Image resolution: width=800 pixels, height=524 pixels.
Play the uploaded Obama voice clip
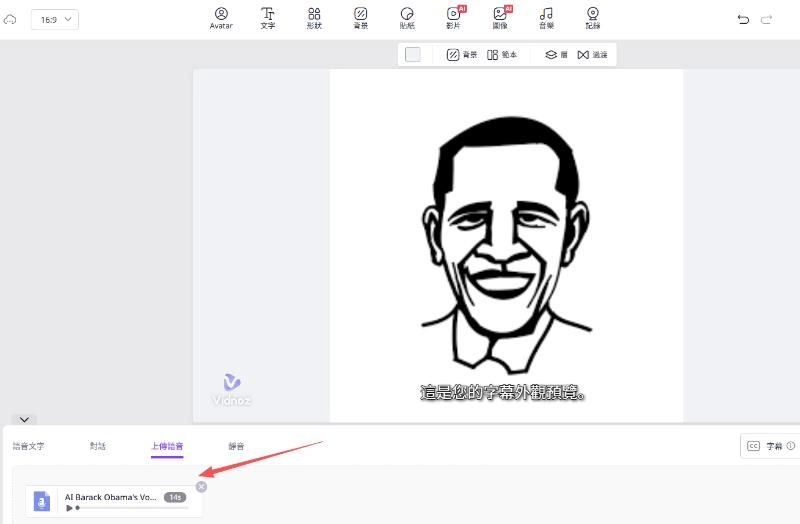[69, 508]
